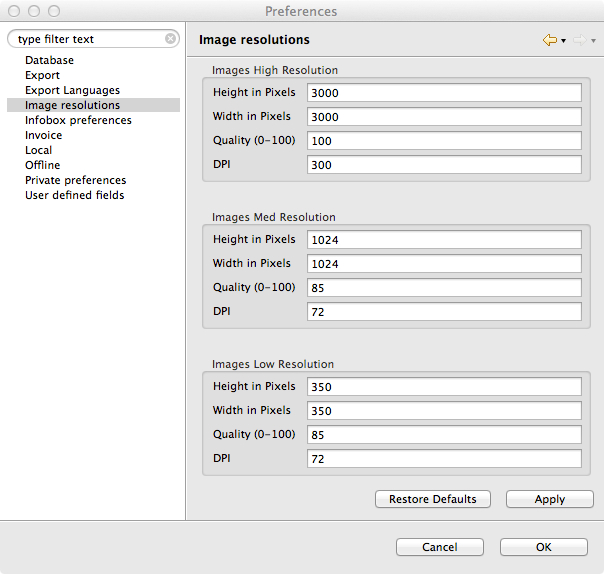Open Export Languages preferences

72,90
